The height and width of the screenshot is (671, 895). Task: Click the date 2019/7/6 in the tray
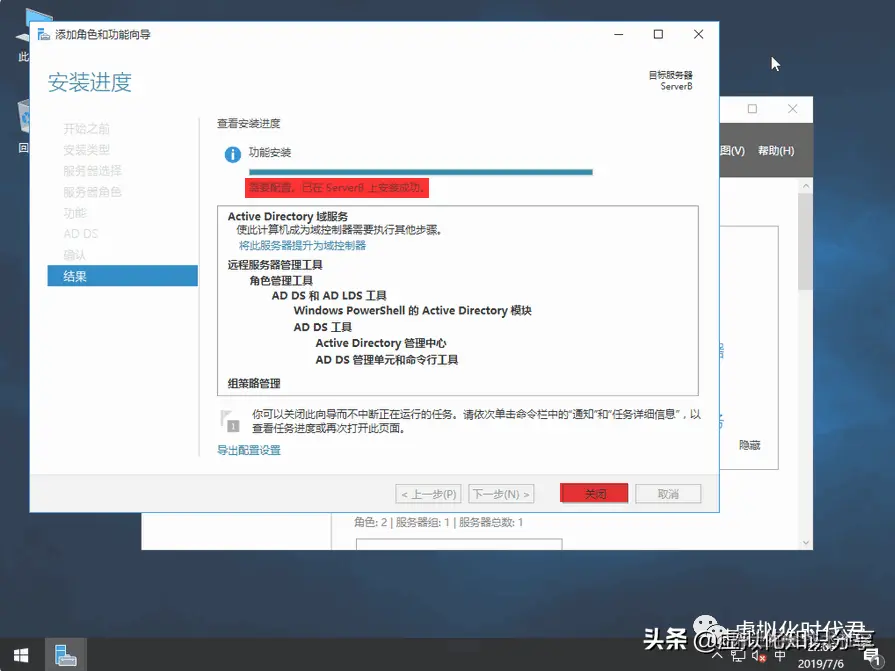pos(820,662)
